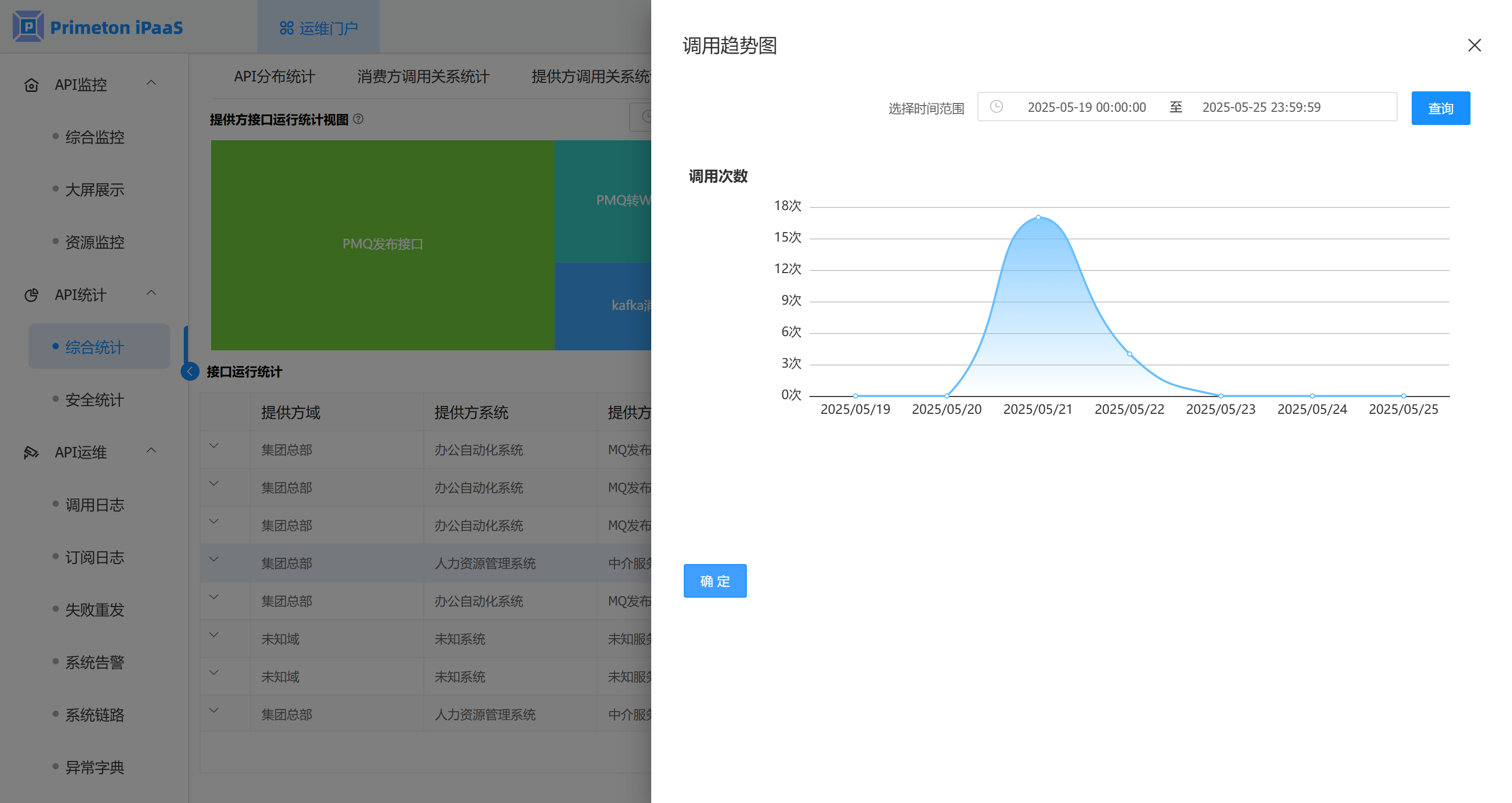
Task: Open the 运维门户 top tab
Action: pos(319,28)
